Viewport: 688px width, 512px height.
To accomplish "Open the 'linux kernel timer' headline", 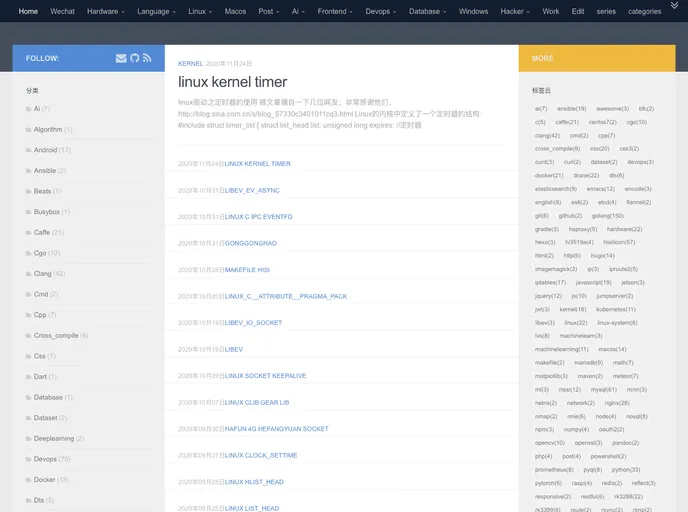I will [233, 82].
